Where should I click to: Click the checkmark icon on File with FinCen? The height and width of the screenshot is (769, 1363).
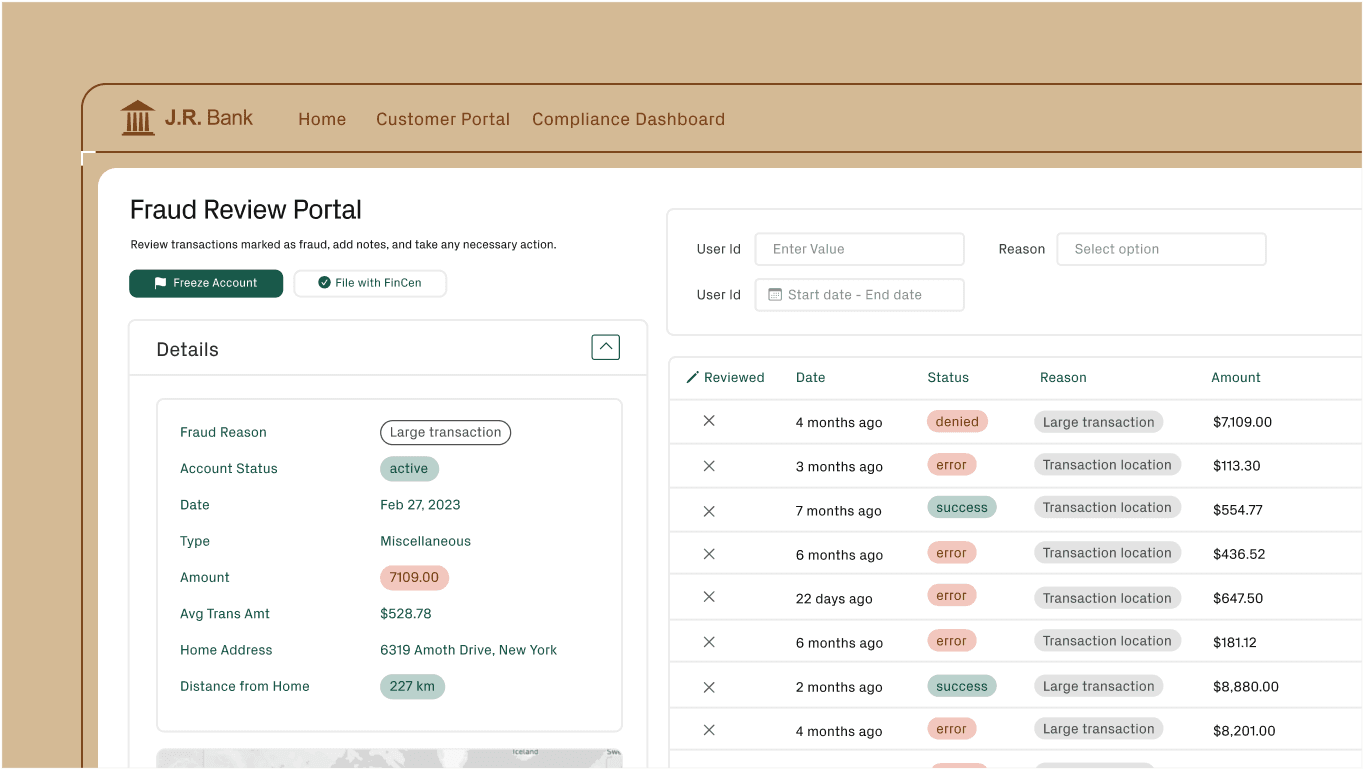322,282
